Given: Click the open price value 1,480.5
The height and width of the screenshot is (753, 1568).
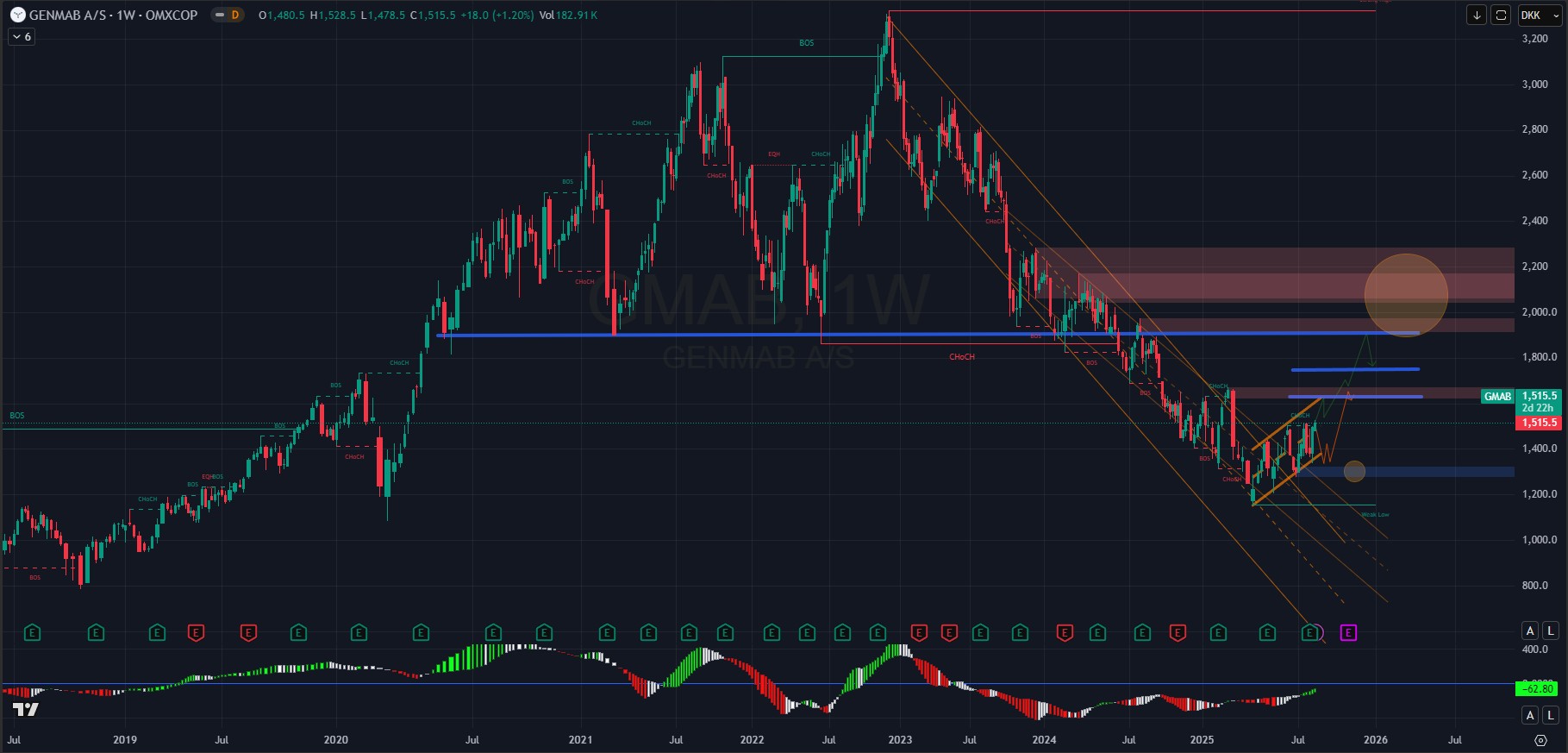Looking at the screenshot, I should (x=285, y=15).
